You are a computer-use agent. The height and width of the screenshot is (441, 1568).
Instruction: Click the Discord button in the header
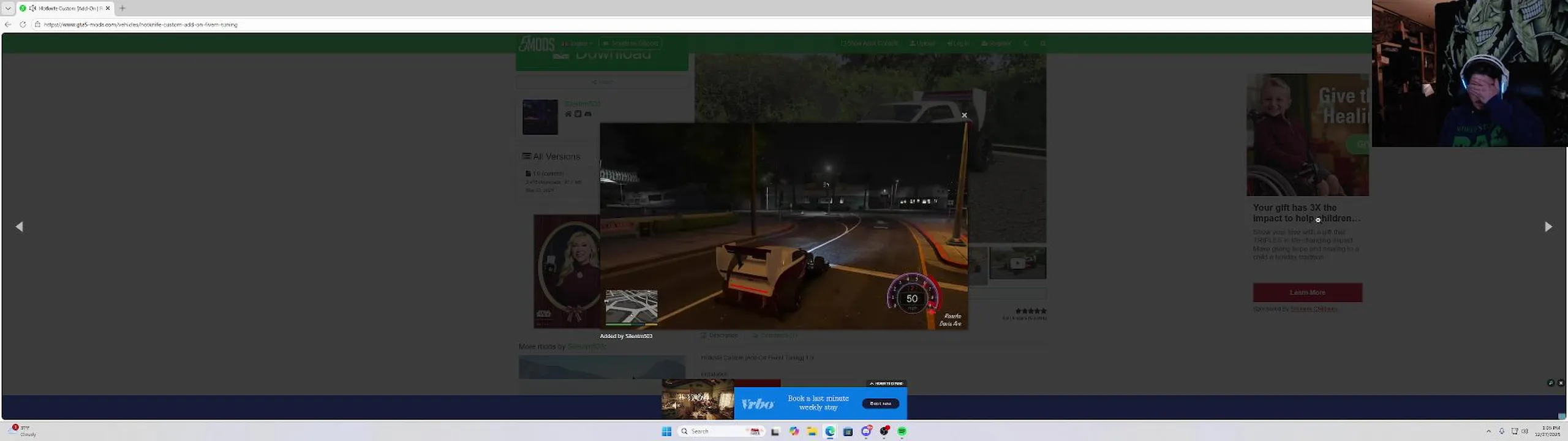630,43
